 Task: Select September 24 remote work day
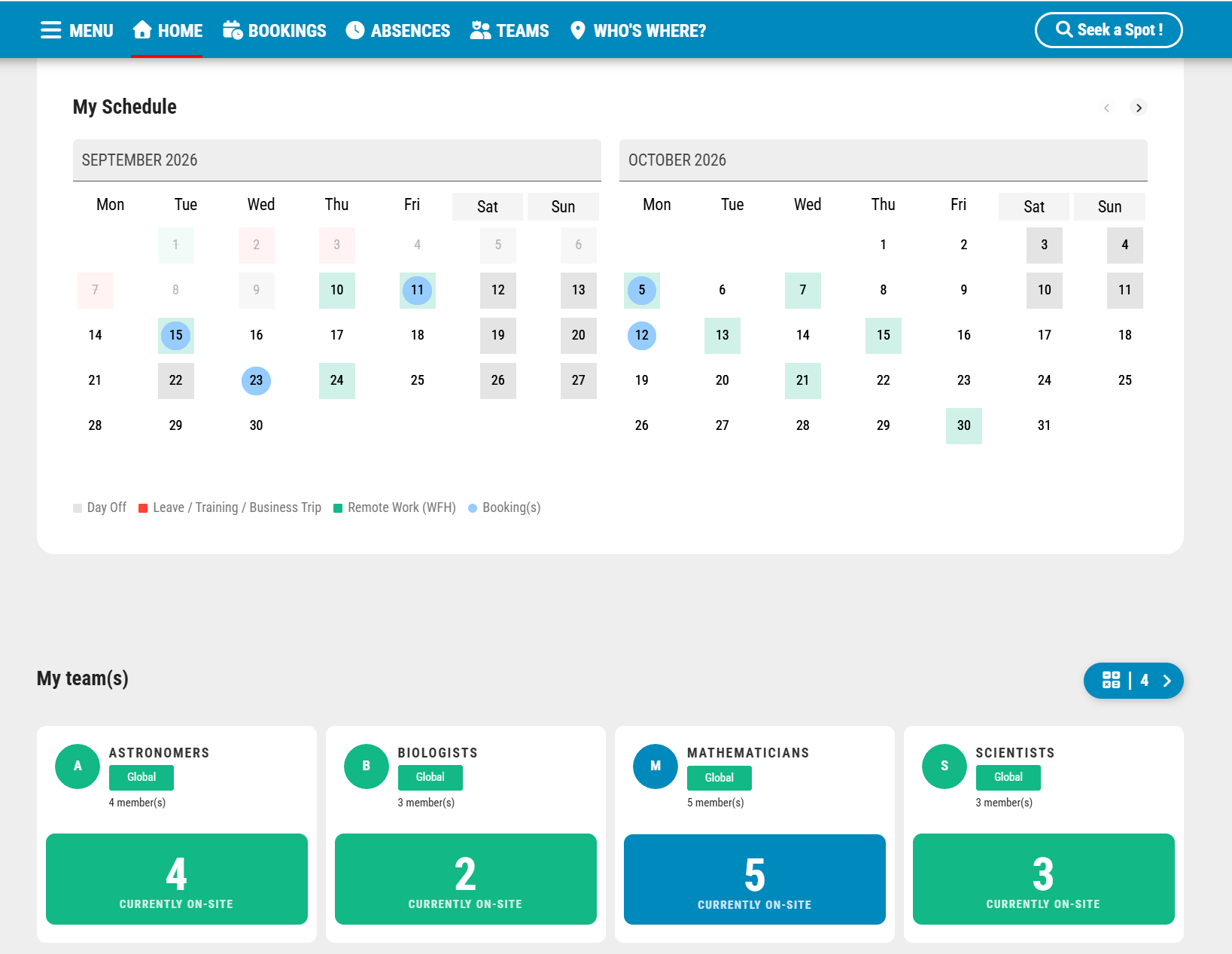pyautogui.click(x=337, y=381)
